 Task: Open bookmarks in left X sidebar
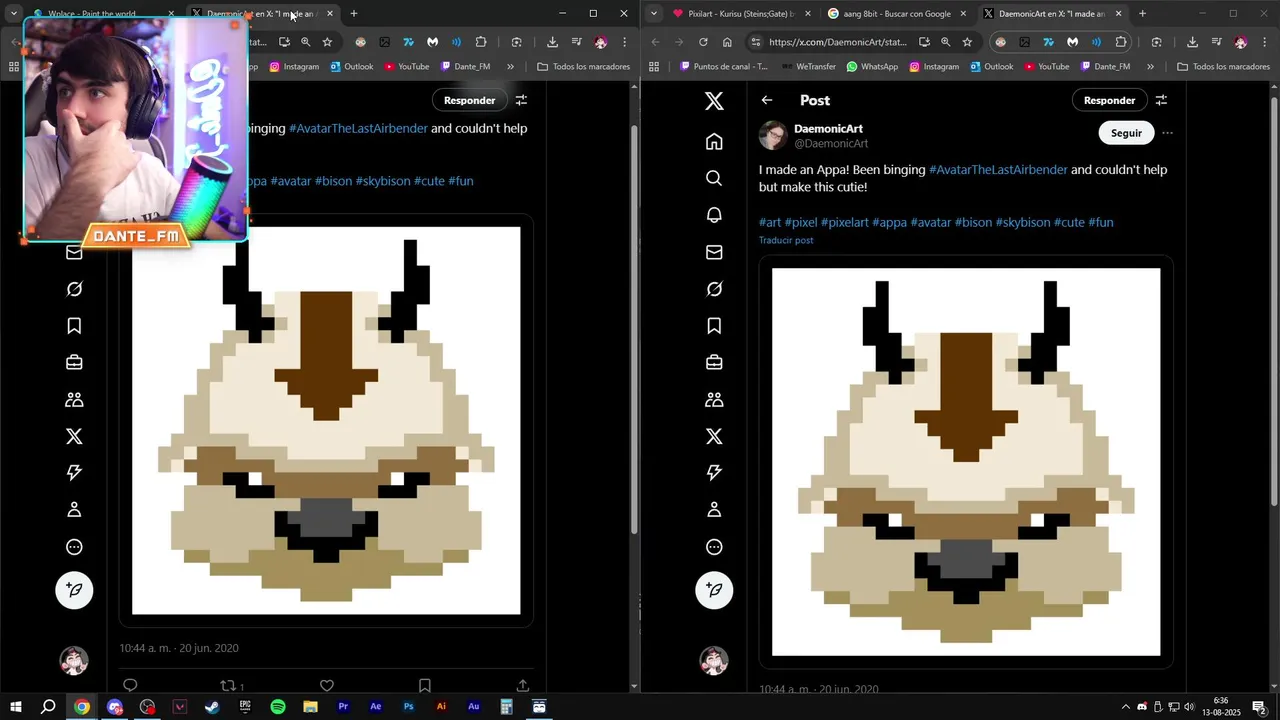[x=74, y=326]
